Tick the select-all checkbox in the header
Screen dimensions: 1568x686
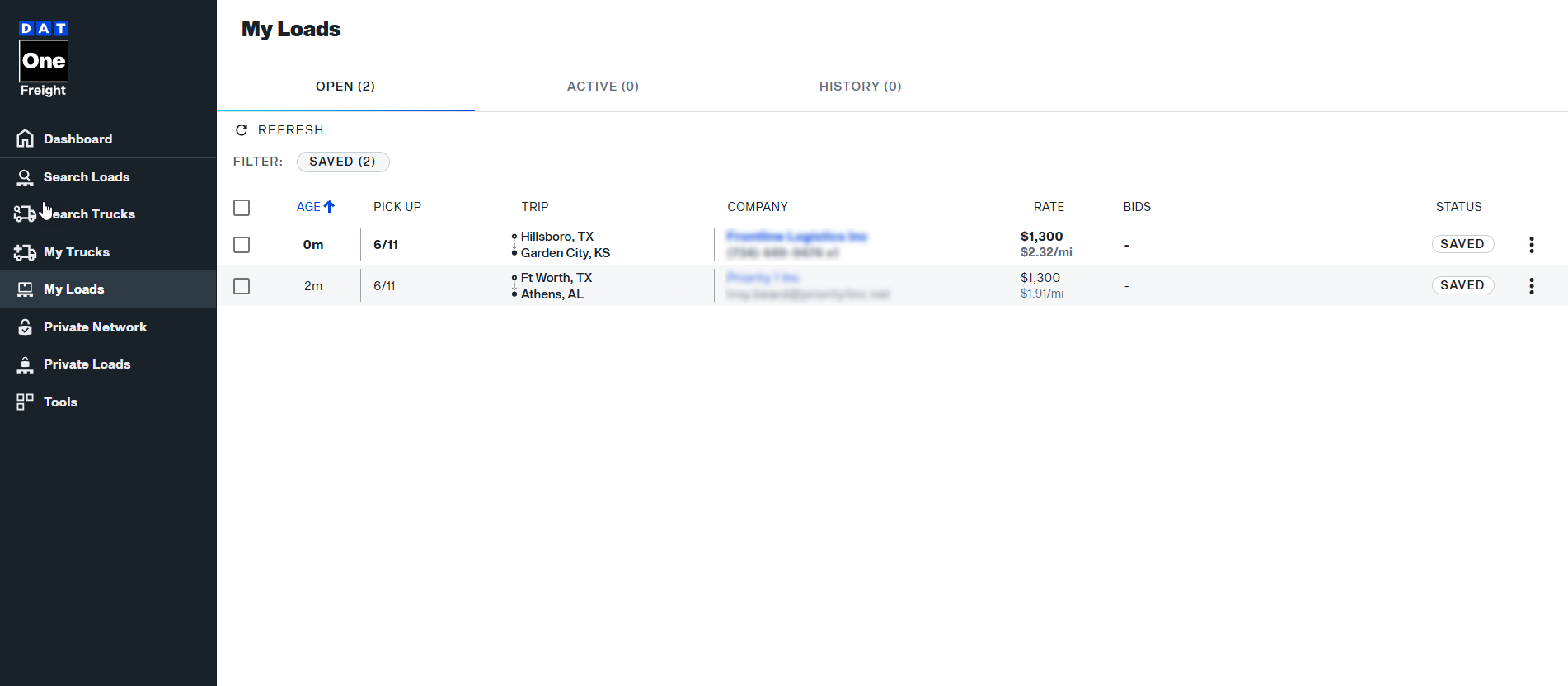242,208
